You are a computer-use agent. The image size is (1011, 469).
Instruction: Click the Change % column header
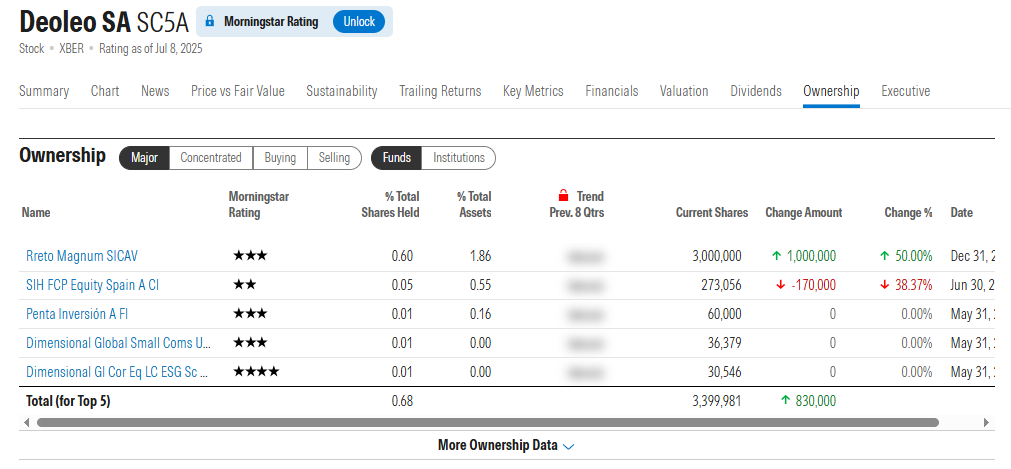908,212
